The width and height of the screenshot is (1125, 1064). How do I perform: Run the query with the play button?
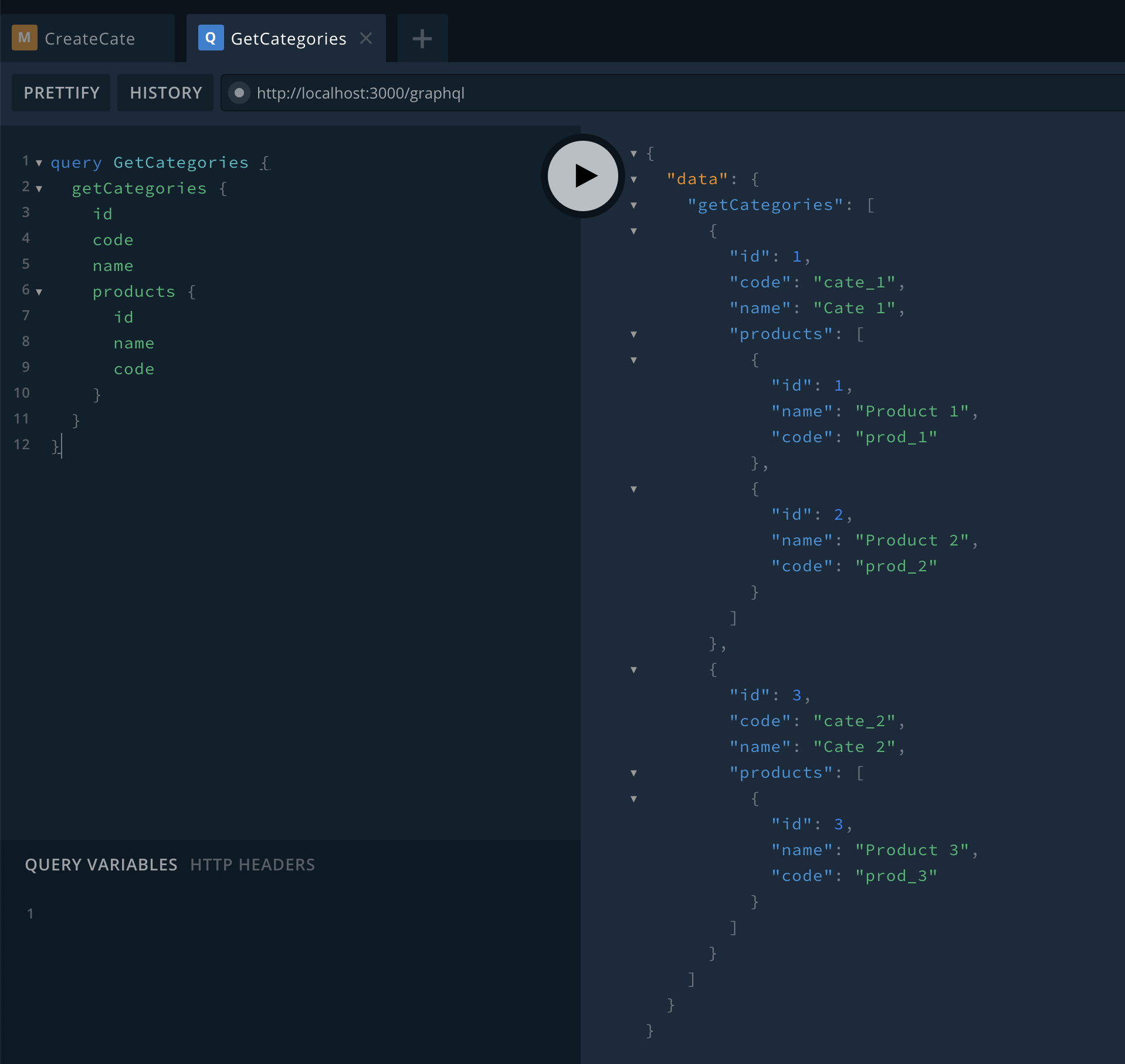(582, 175)
